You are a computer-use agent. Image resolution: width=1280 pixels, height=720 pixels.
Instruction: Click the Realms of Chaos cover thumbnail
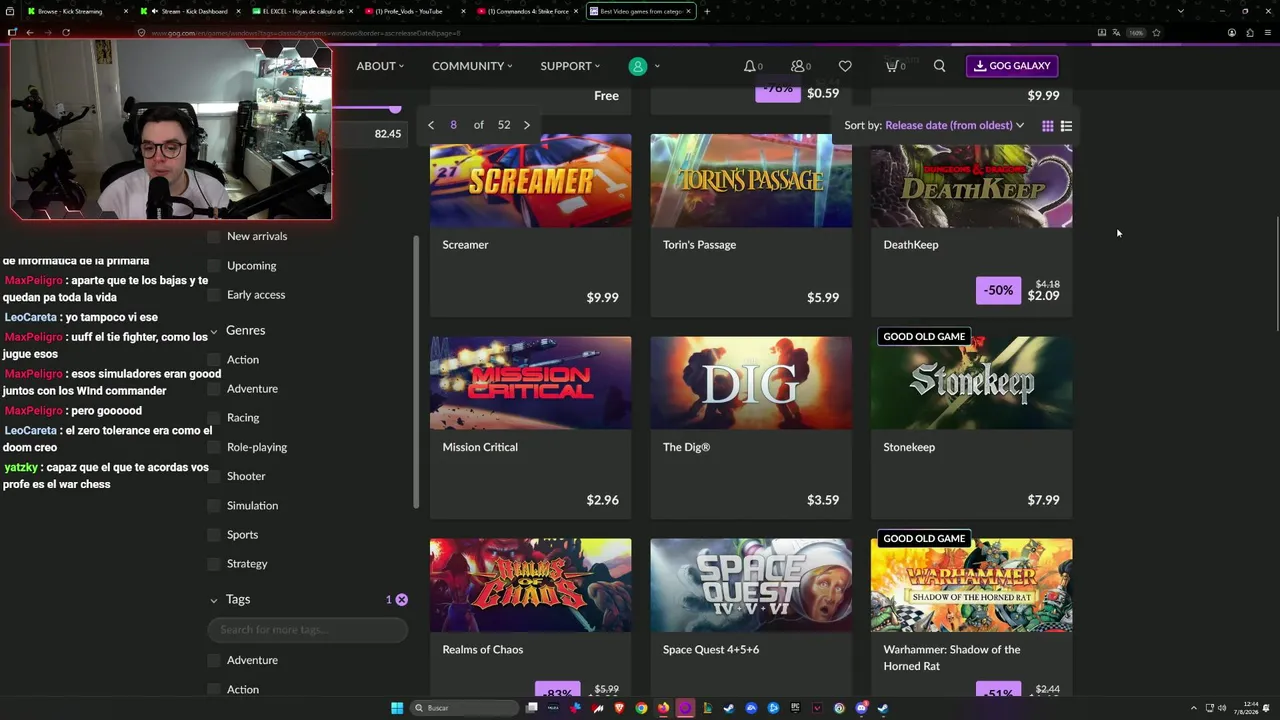531,585
